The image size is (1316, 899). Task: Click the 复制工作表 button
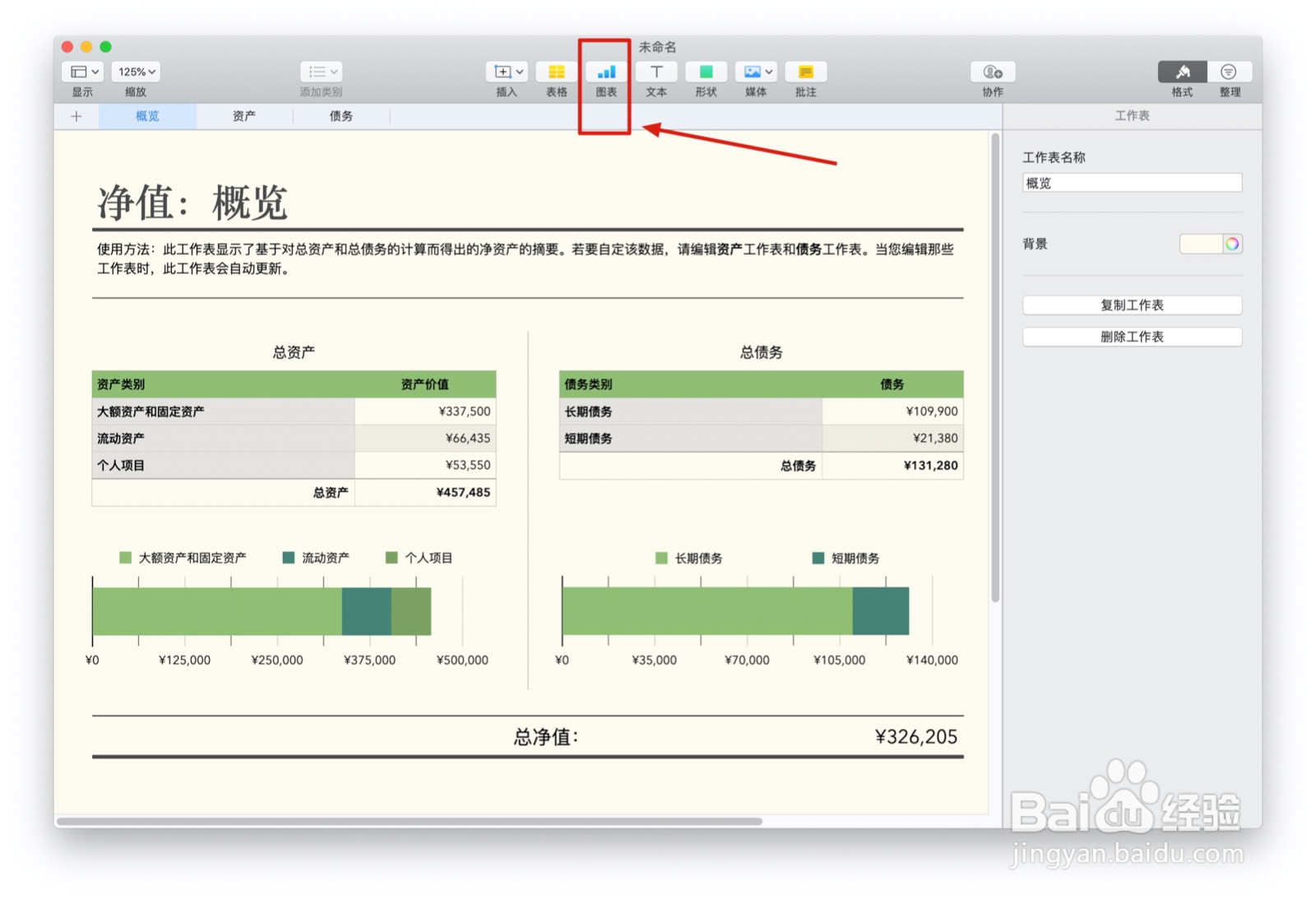pos(1132,305)
